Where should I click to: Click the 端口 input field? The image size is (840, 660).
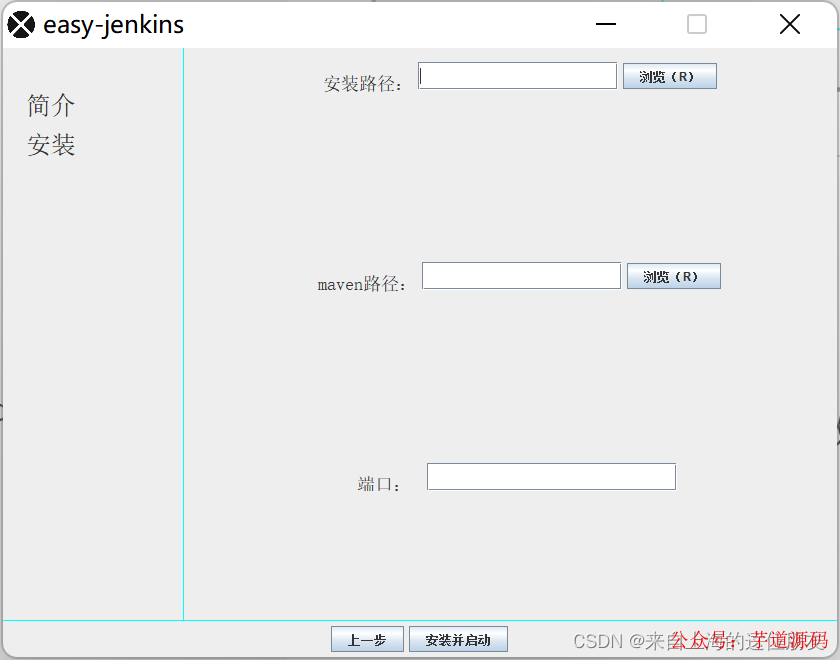(x=551, y=476)
